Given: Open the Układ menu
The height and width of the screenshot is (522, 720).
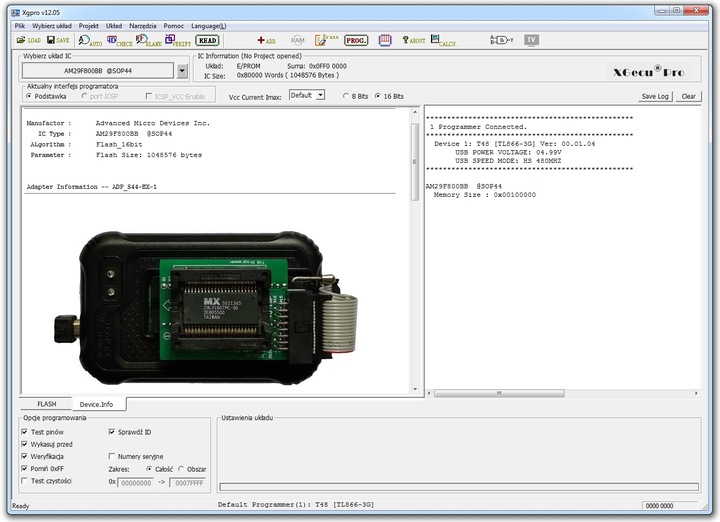Looking at the screenshot, I should coord(114,26).
